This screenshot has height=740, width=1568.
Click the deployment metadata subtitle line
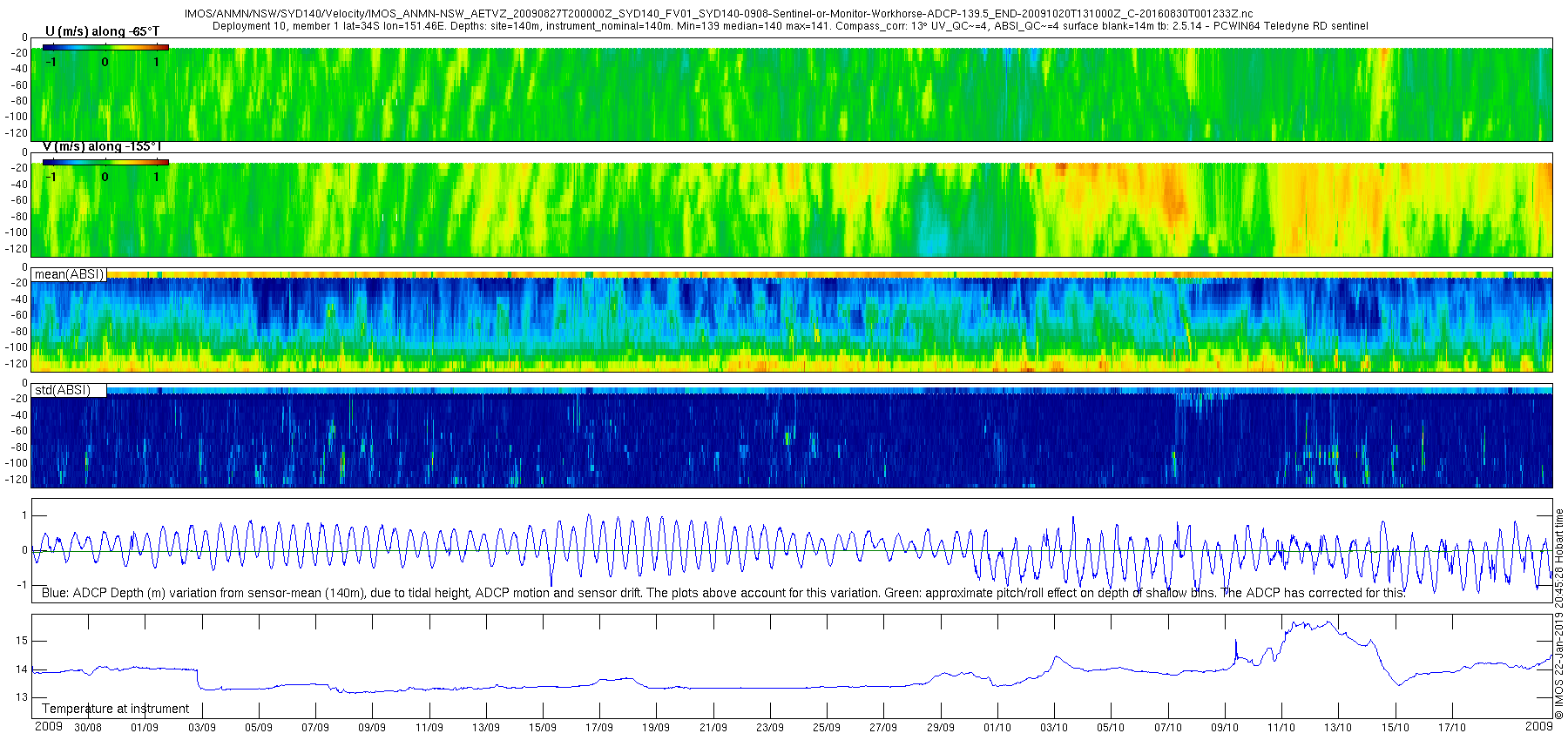(790, 26)
